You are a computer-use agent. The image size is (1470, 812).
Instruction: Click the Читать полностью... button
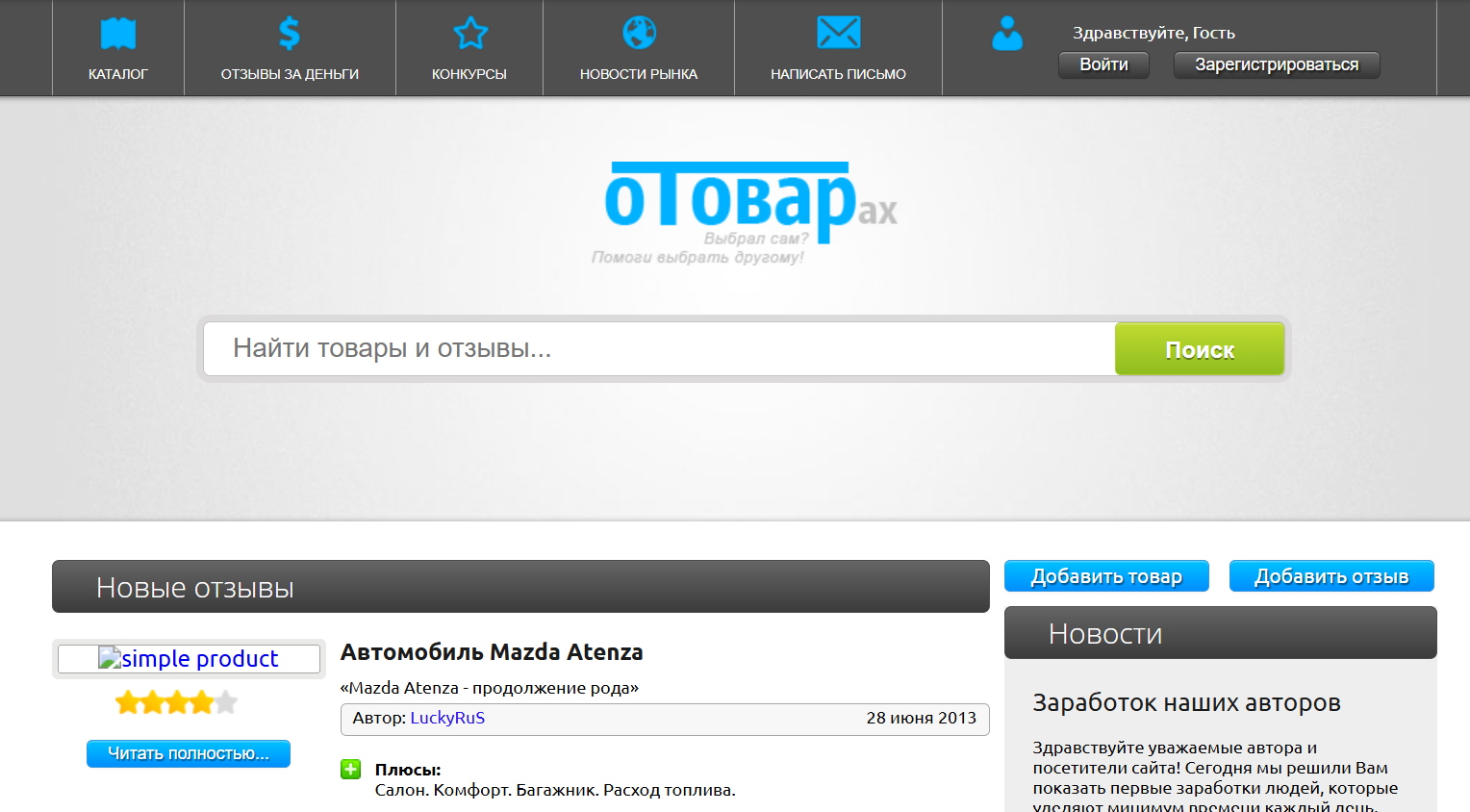coord(189,753)
